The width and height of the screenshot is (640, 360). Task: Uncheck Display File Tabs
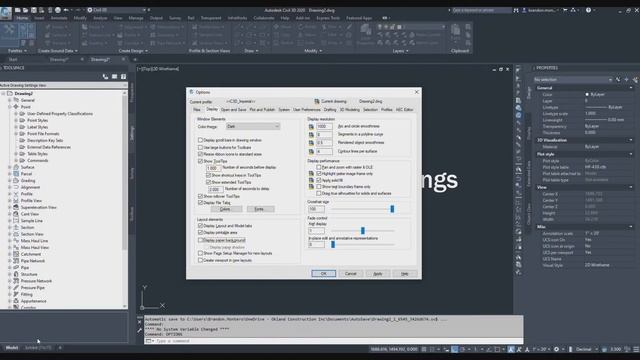200,202
